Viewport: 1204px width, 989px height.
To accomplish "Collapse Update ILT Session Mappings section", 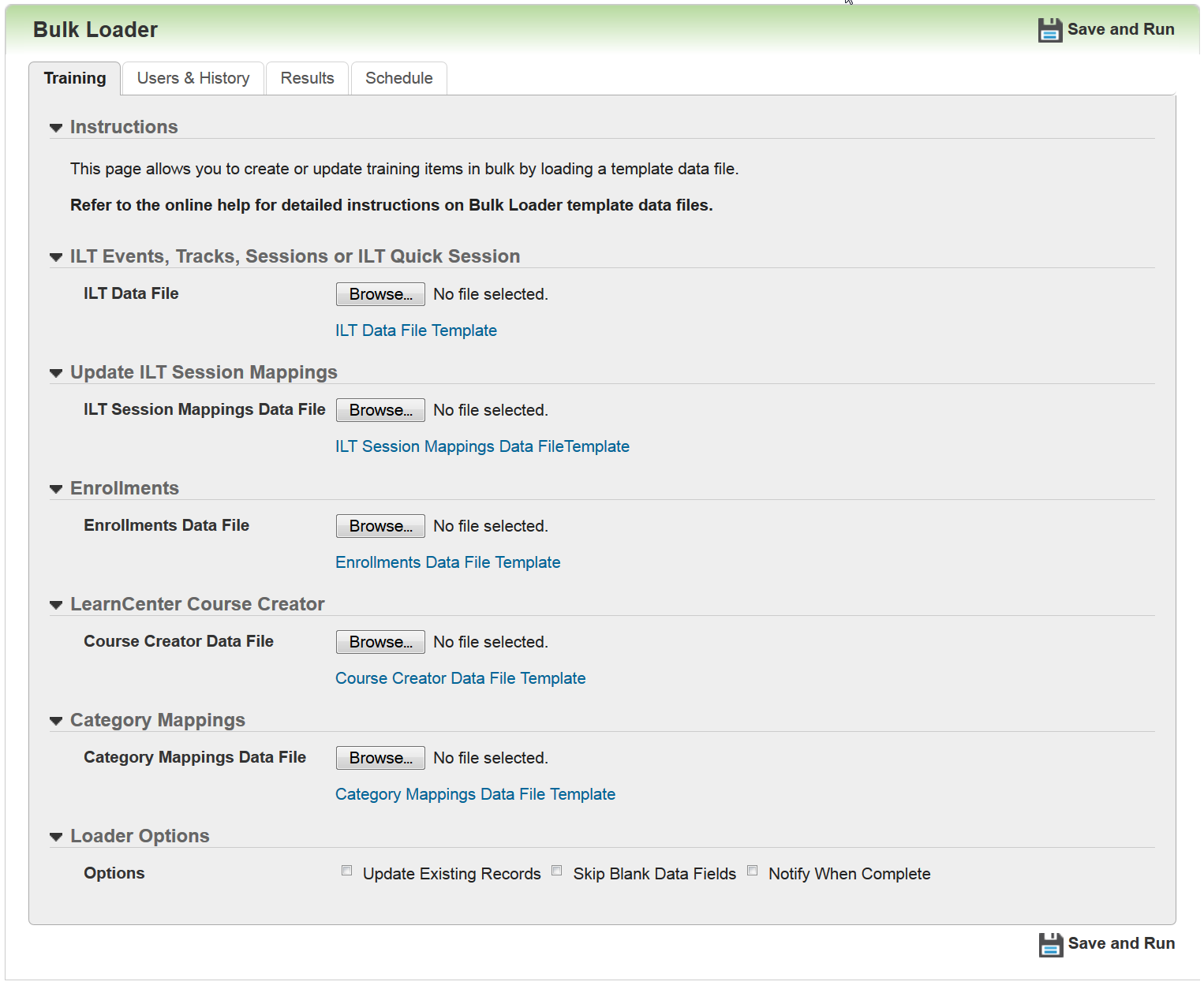I will click(x=56, y=373).
